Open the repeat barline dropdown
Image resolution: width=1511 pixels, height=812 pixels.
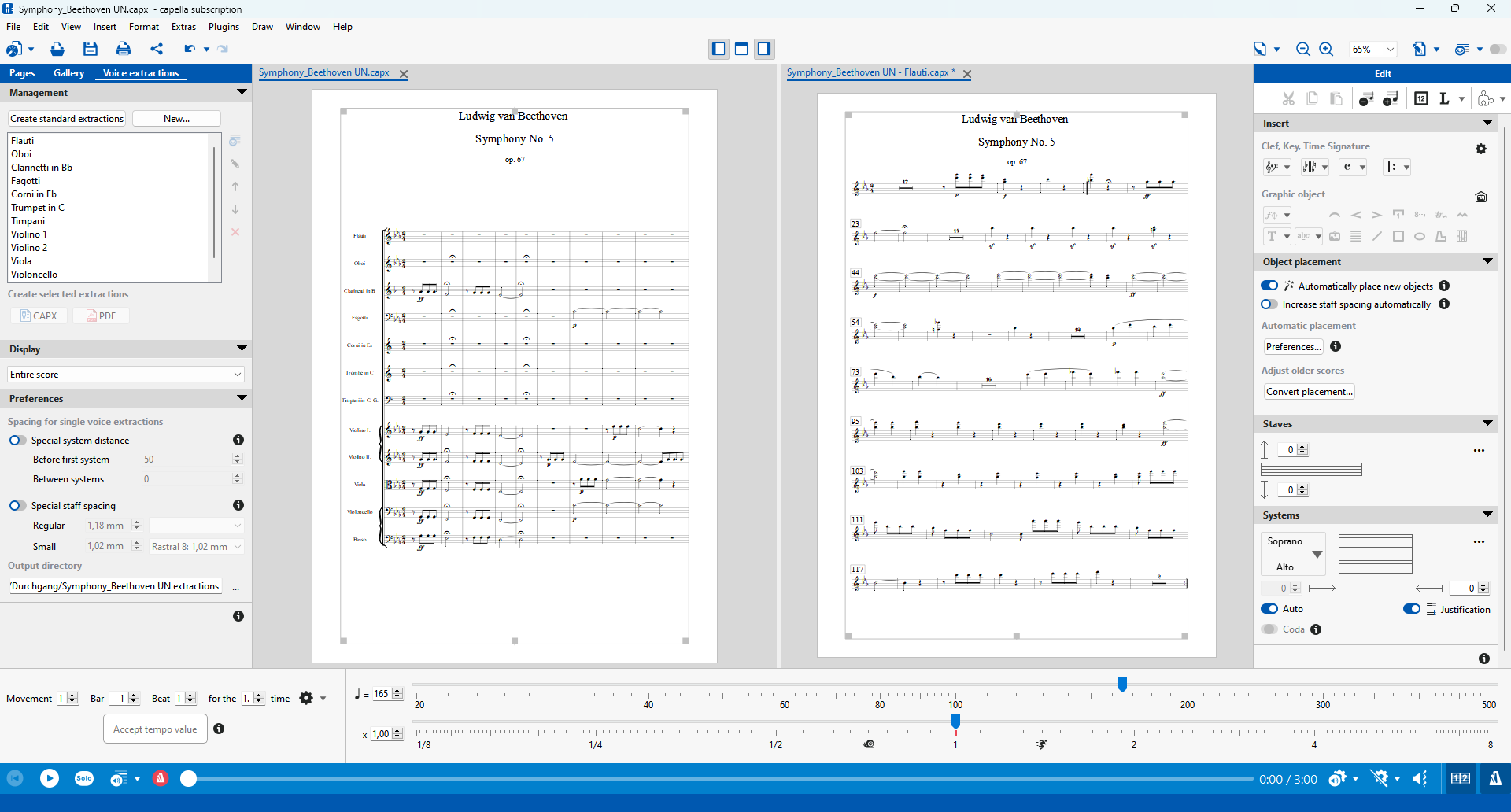(1398, 167)
